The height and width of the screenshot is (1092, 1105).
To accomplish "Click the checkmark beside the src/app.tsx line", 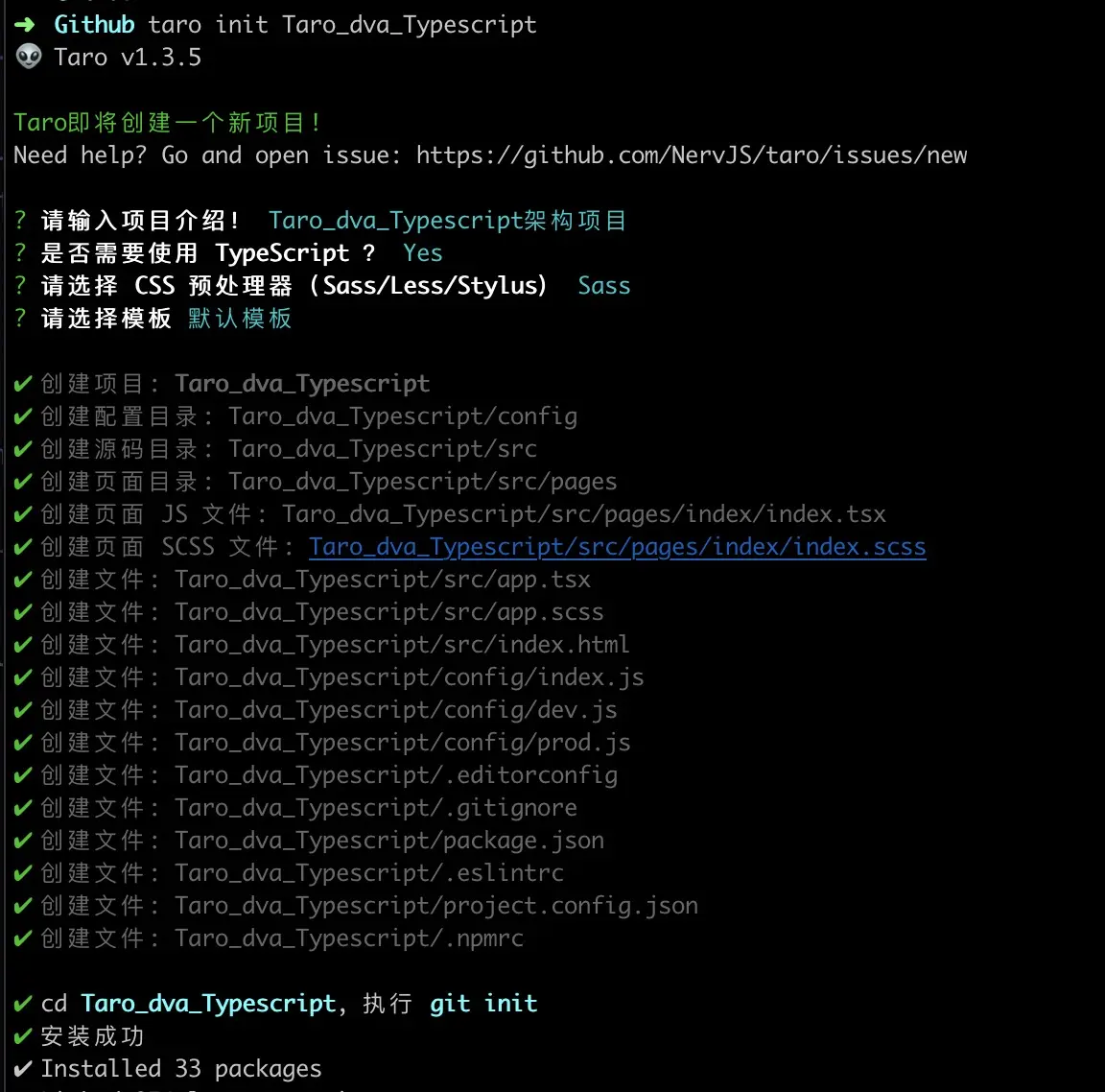I will point(23,580).
